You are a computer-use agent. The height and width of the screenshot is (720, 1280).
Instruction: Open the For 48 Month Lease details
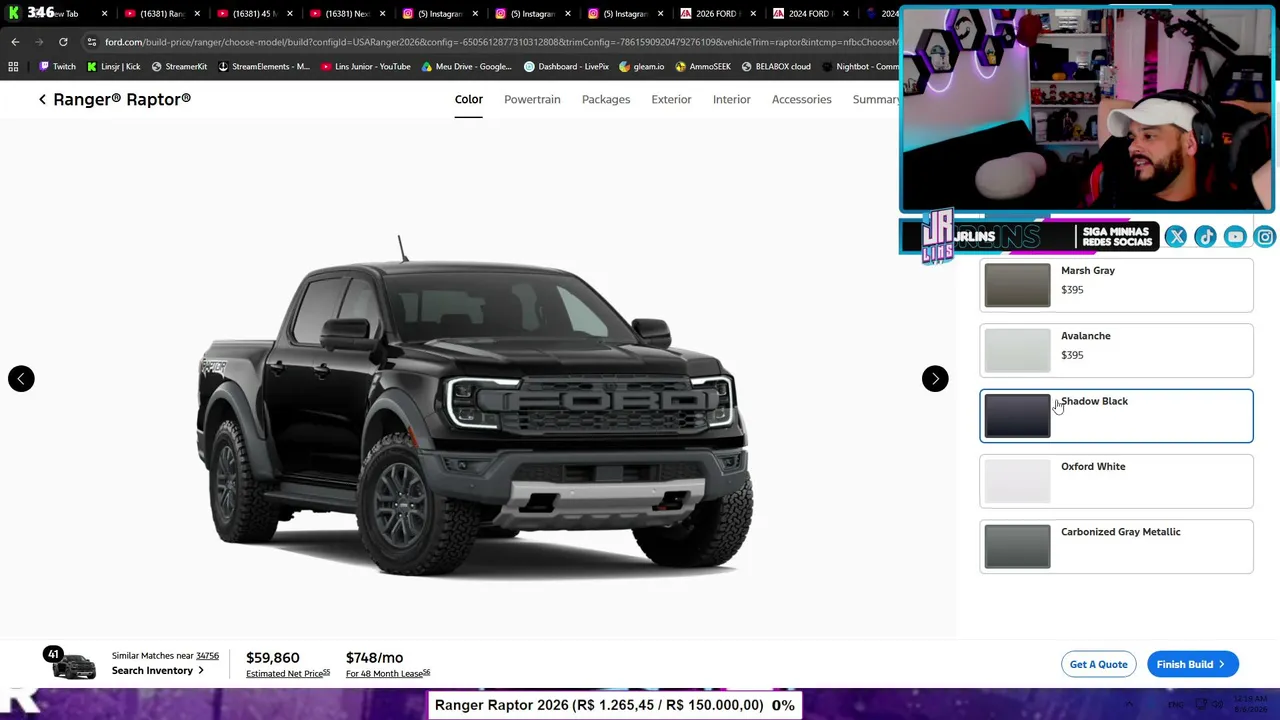pyautogui.click(x=388, y=674)
